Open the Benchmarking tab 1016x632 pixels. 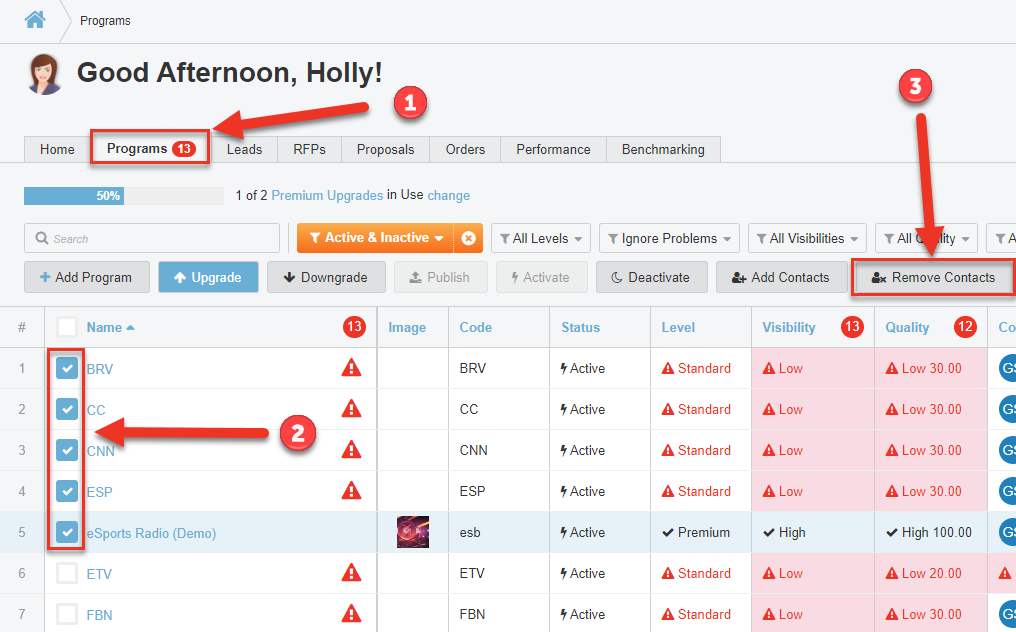[663, 149]
